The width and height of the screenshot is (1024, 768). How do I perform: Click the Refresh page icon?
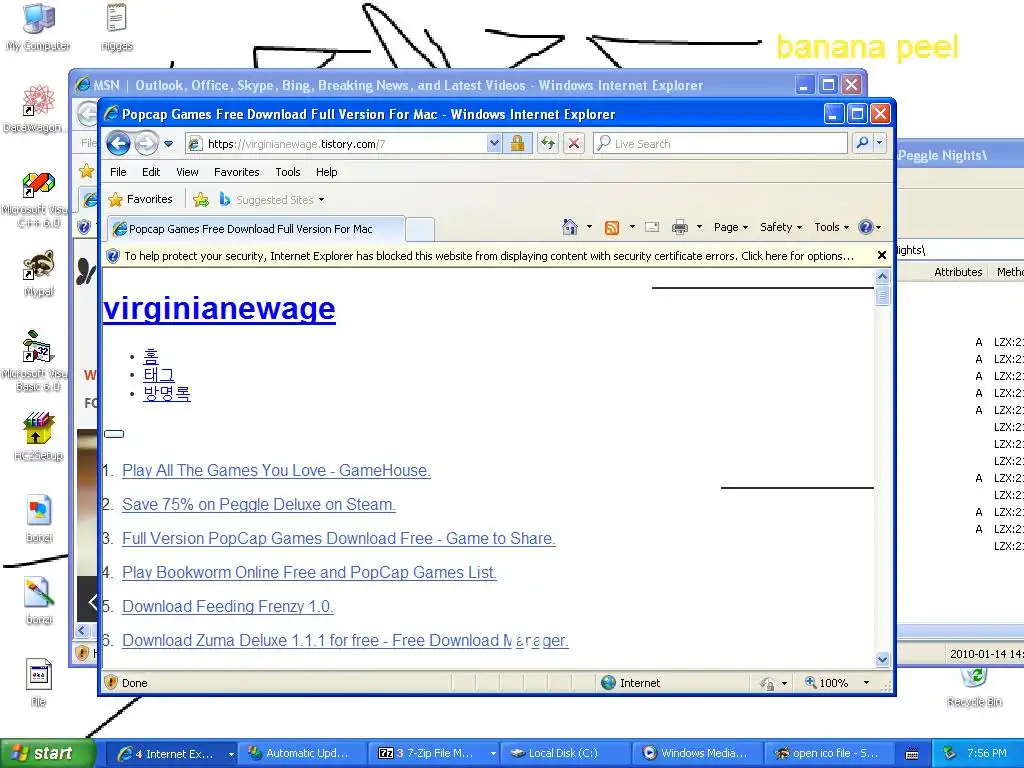click(x=548, y=144)
